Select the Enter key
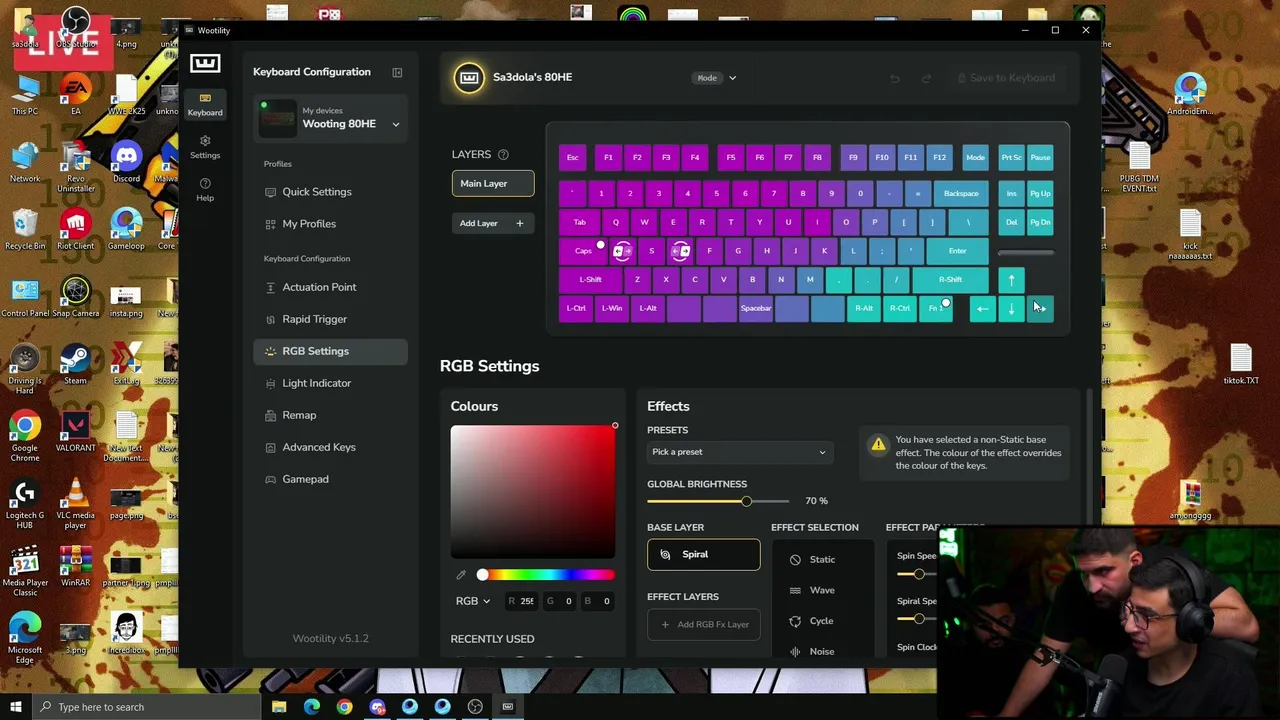Image resolution: width=1280 pixels, height=720 pixels. click(x=957, y=251)
